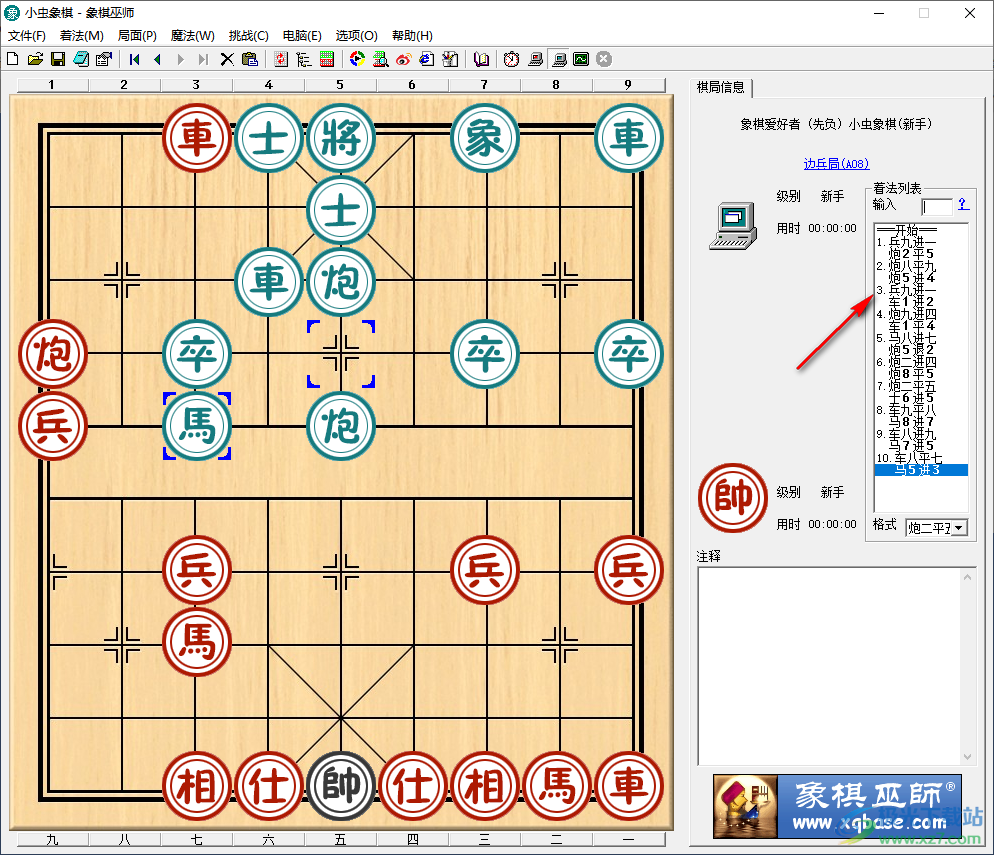Jump to the last move

click(x=203, y=60)
